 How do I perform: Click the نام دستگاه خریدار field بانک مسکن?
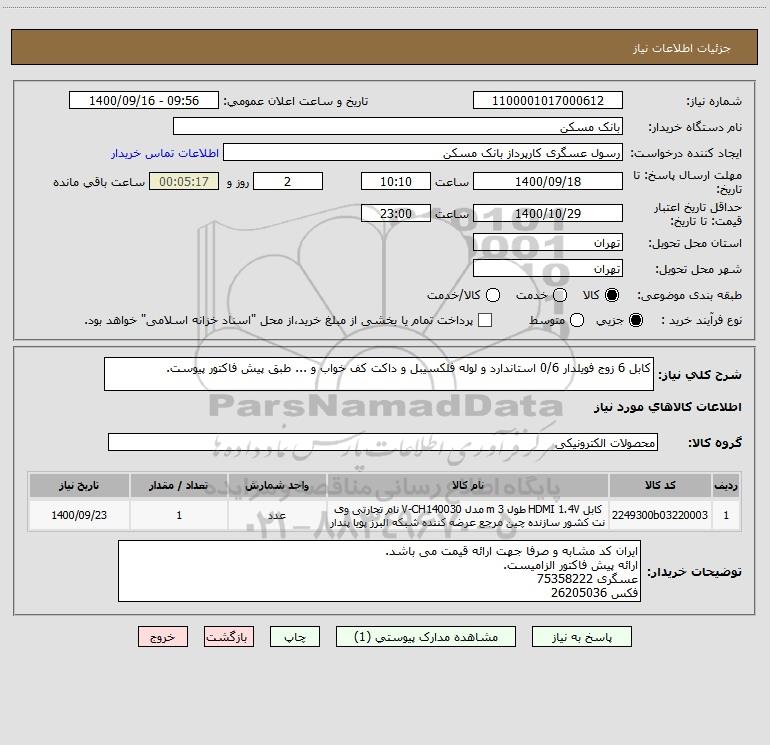point(398,127)
